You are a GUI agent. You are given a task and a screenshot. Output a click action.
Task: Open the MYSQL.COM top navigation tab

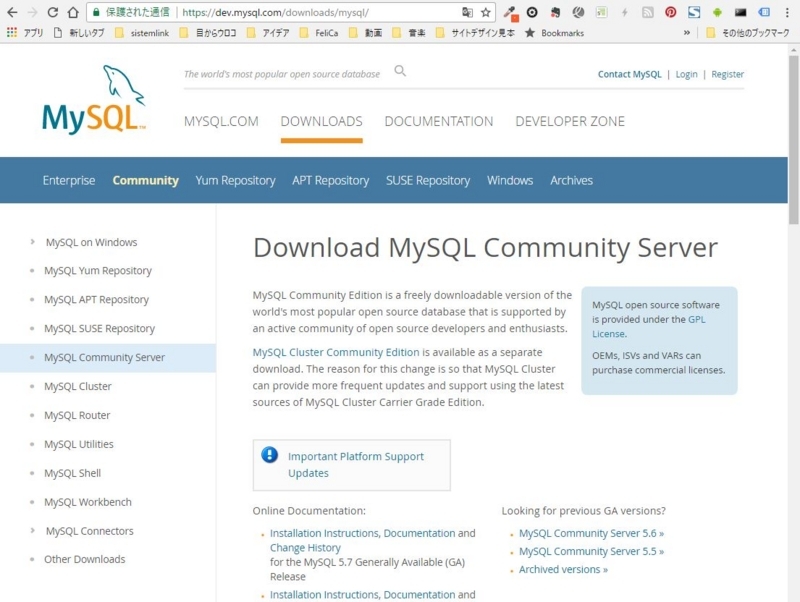221,121
